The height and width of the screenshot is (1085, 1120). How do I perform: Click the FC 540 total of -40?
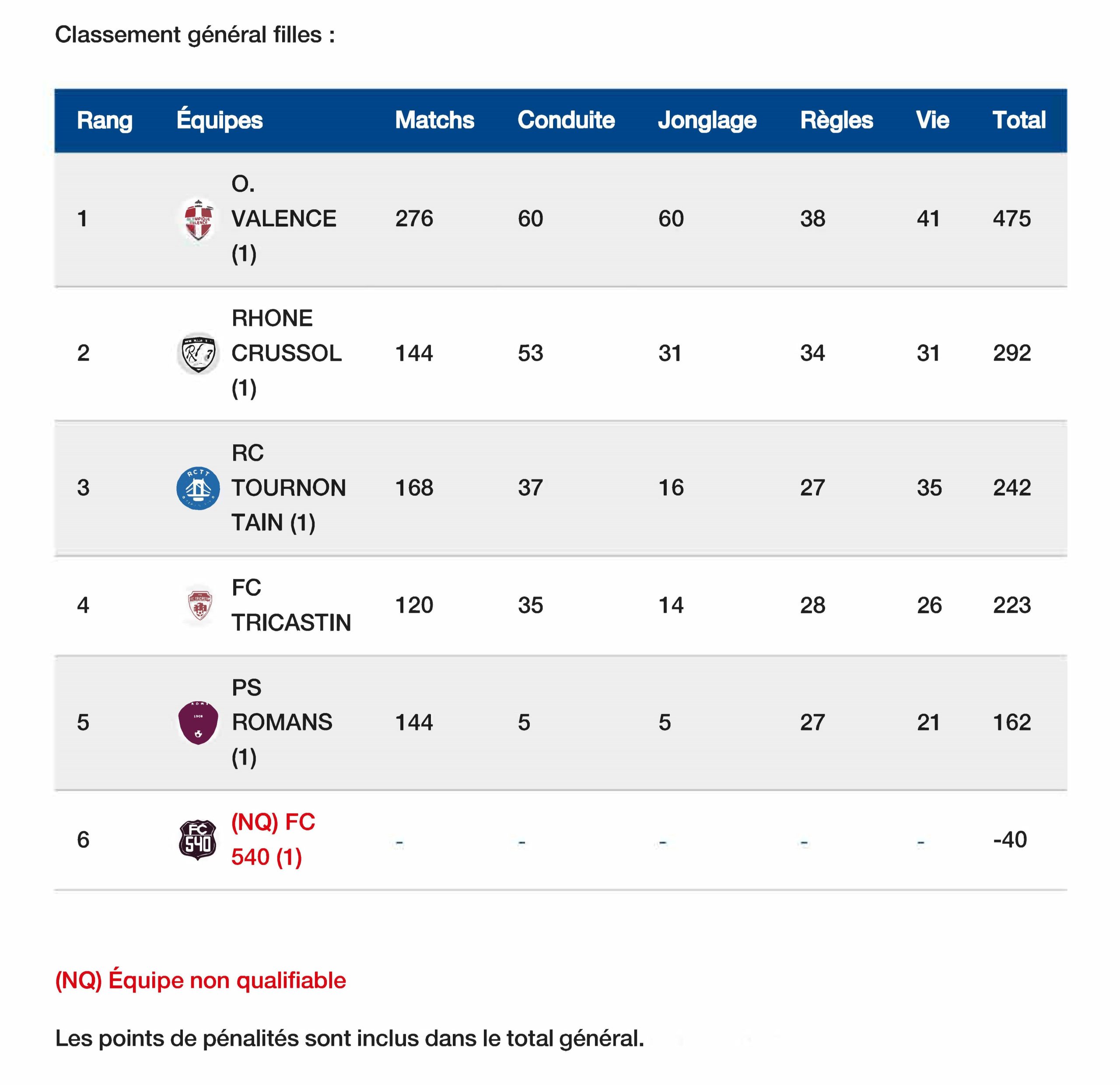[1010, 840]
